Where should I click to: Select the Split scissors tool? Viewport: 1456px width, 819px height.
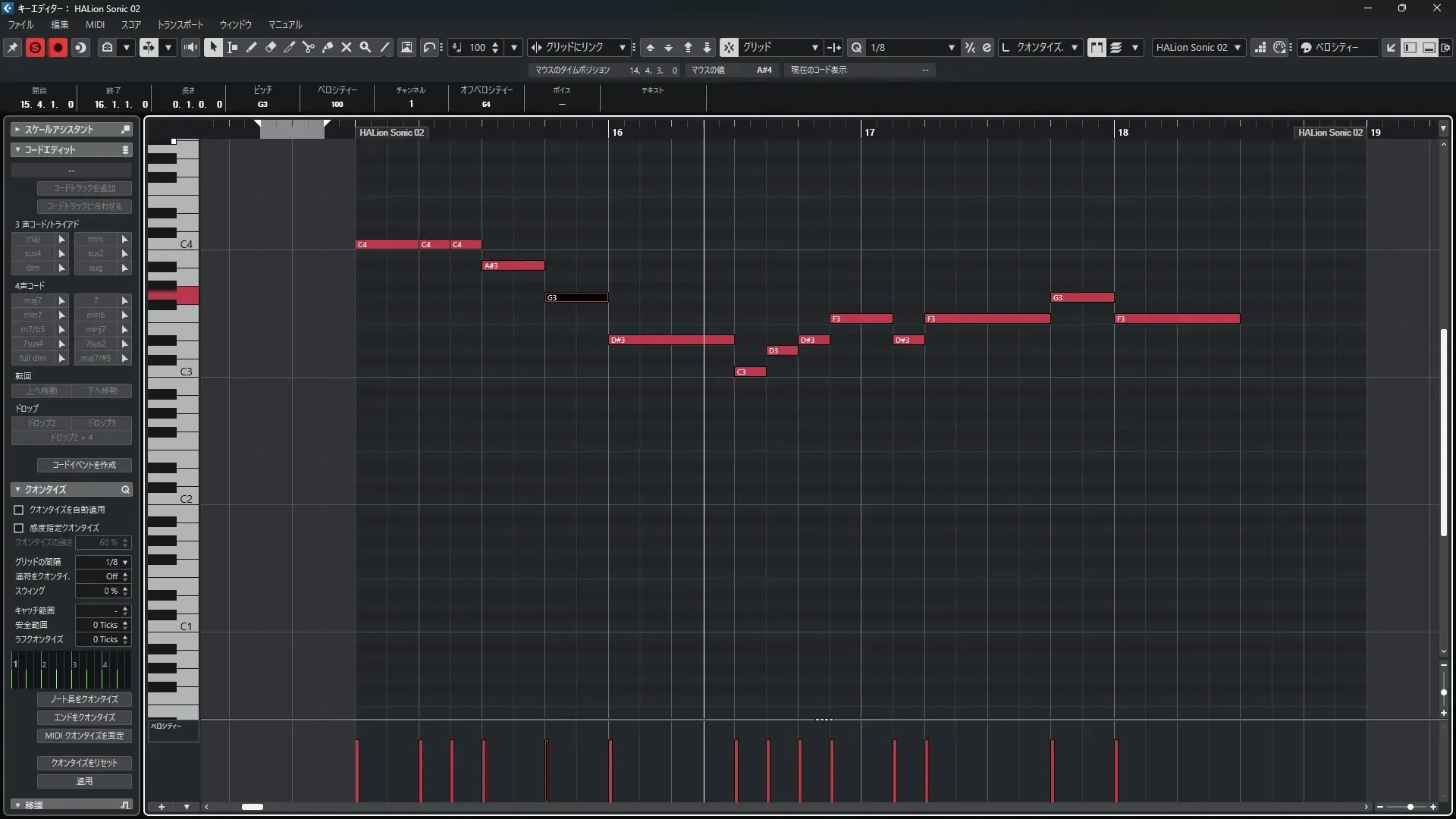click(308, 47)
